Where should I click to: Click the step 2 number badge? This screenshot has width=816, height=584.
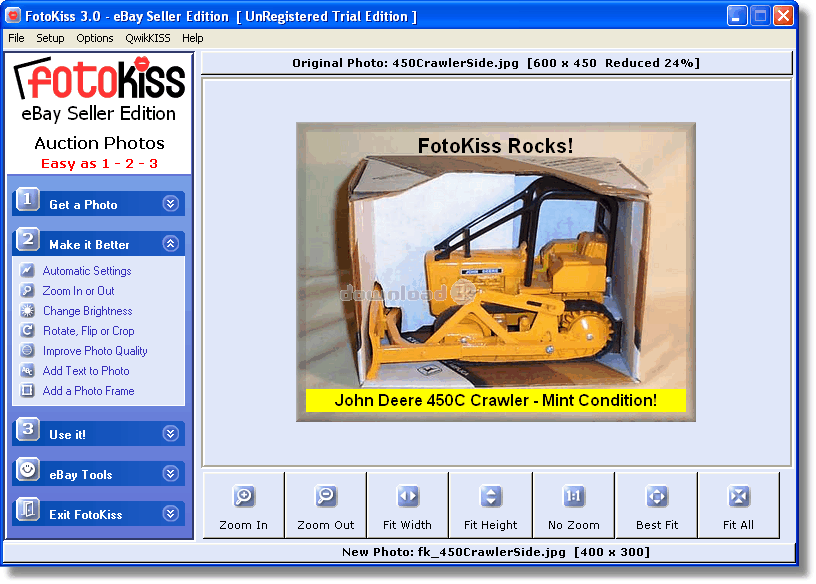click(28, 240)
